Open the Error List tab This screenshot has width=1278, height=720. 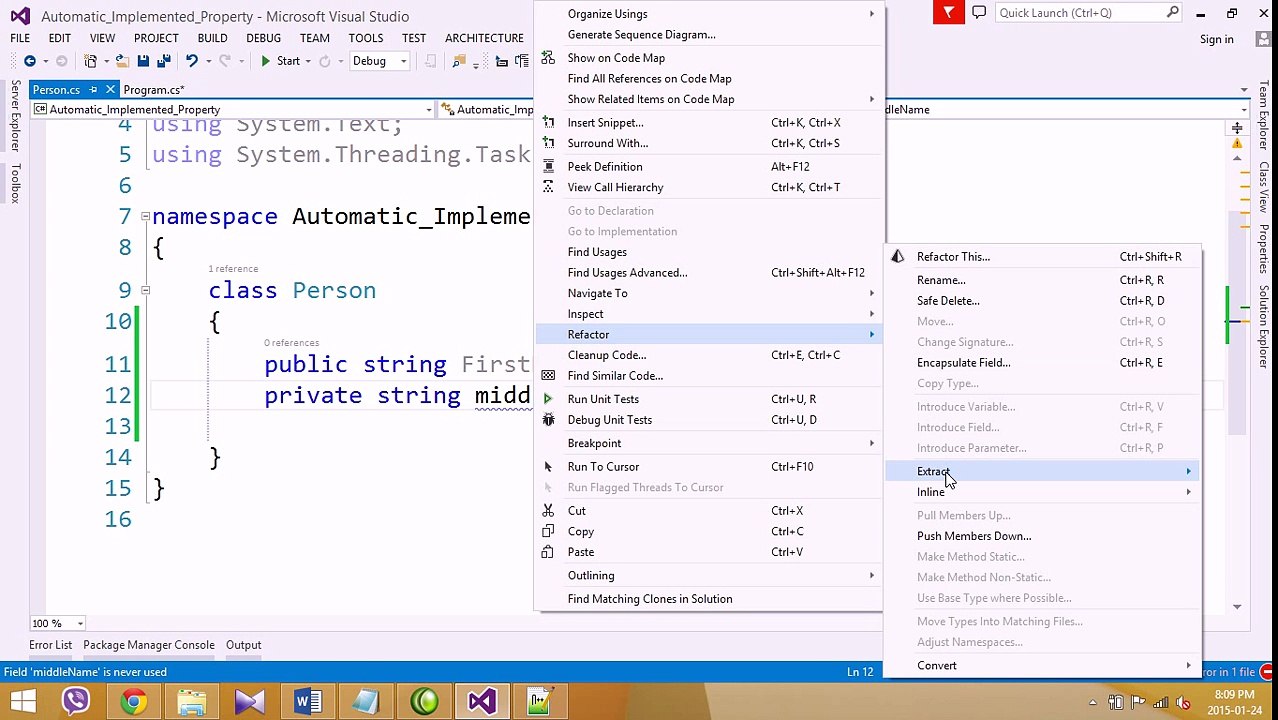pyautogui.click(x=50, y=645)
